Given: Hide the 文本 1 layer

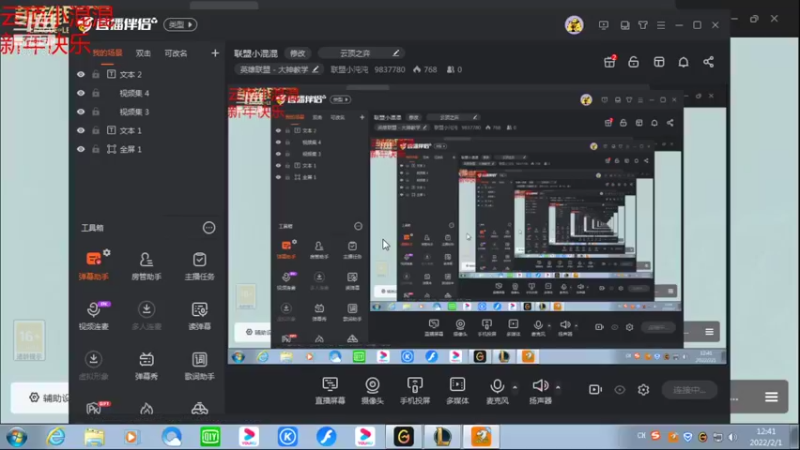Looking at the screenshot, I should pos(81,131).
